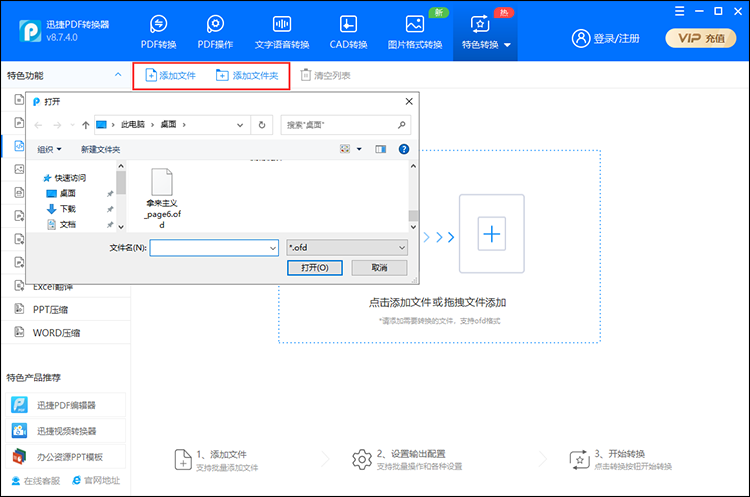Click 桌面 in address path
The height and width of the screenshot is (497, 750).
pyautogui.click(x=168, y=124)
